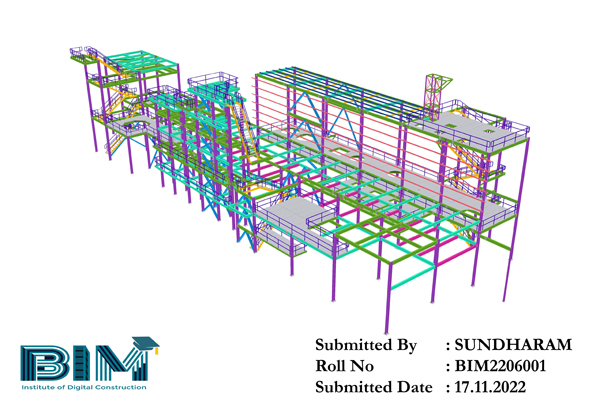The height and width of the screenshot is (420, 600).
Task: Select the name 'SUNDHARAM'
Action: pyautogui.click(x=513, y=345)
